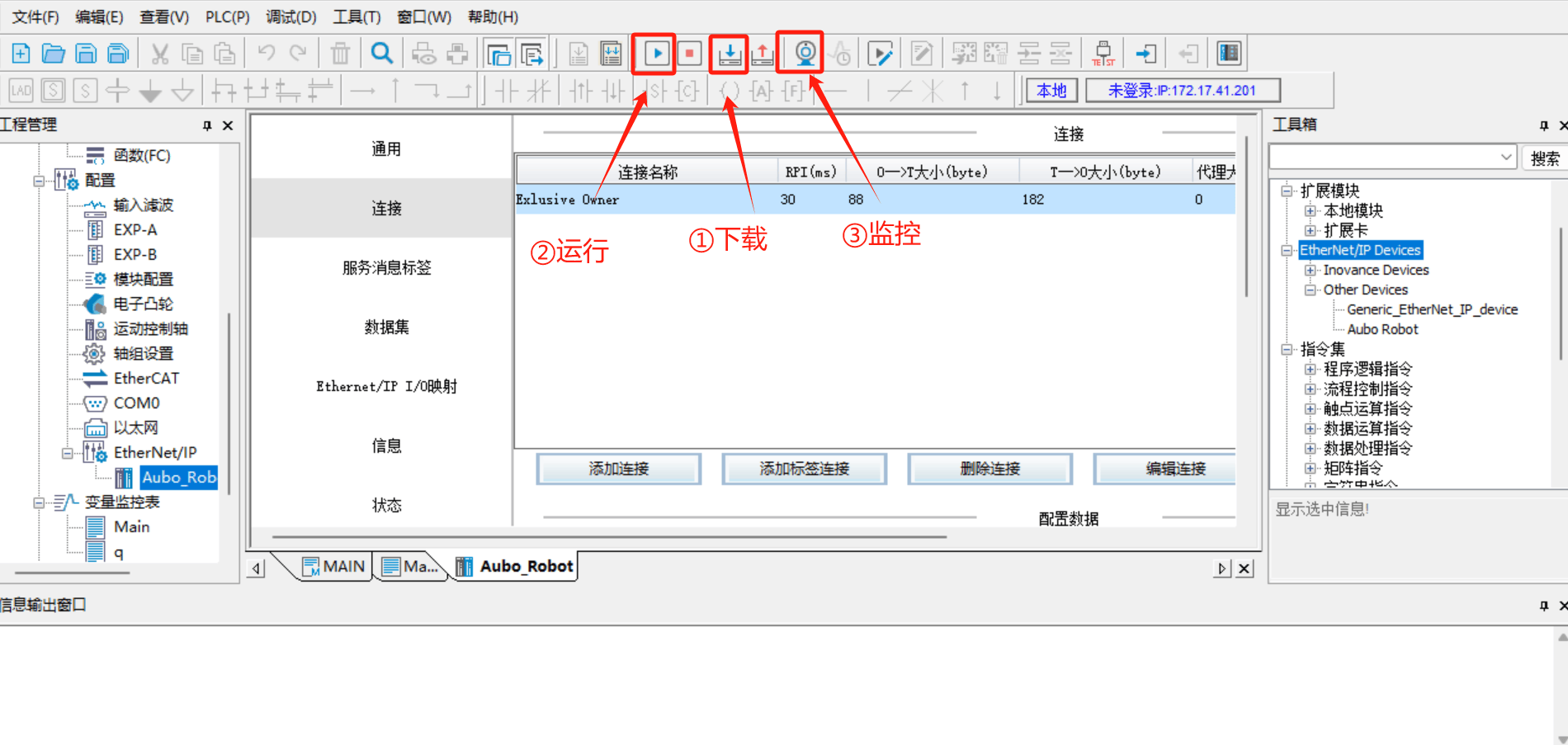Click the Download to PLC icon

pyautogui.click(x=730, y=54)
